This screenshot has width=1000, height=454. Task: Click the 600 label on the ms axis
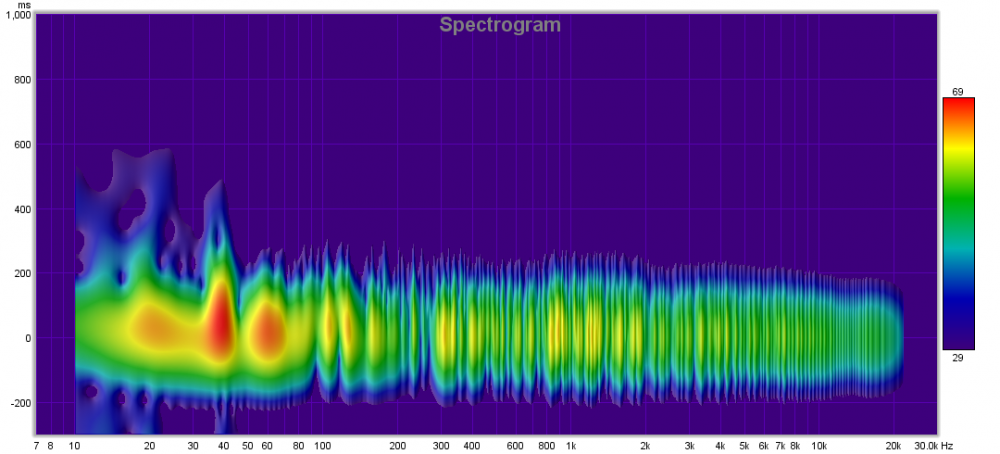(23, 145)
